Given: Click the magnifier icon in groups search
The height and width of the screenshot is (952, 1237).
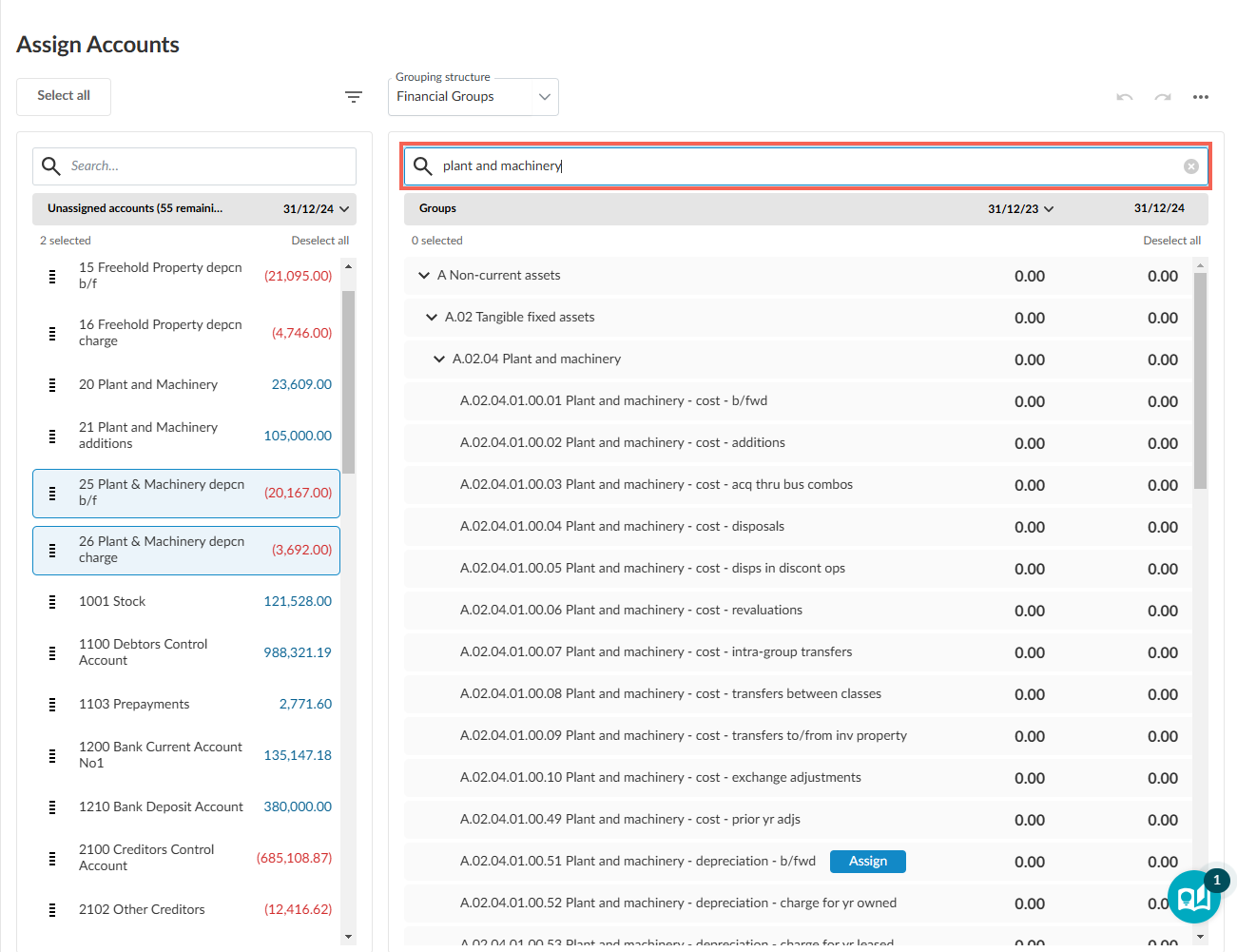Looking at the screenshot, I should (x=423, y=166).
